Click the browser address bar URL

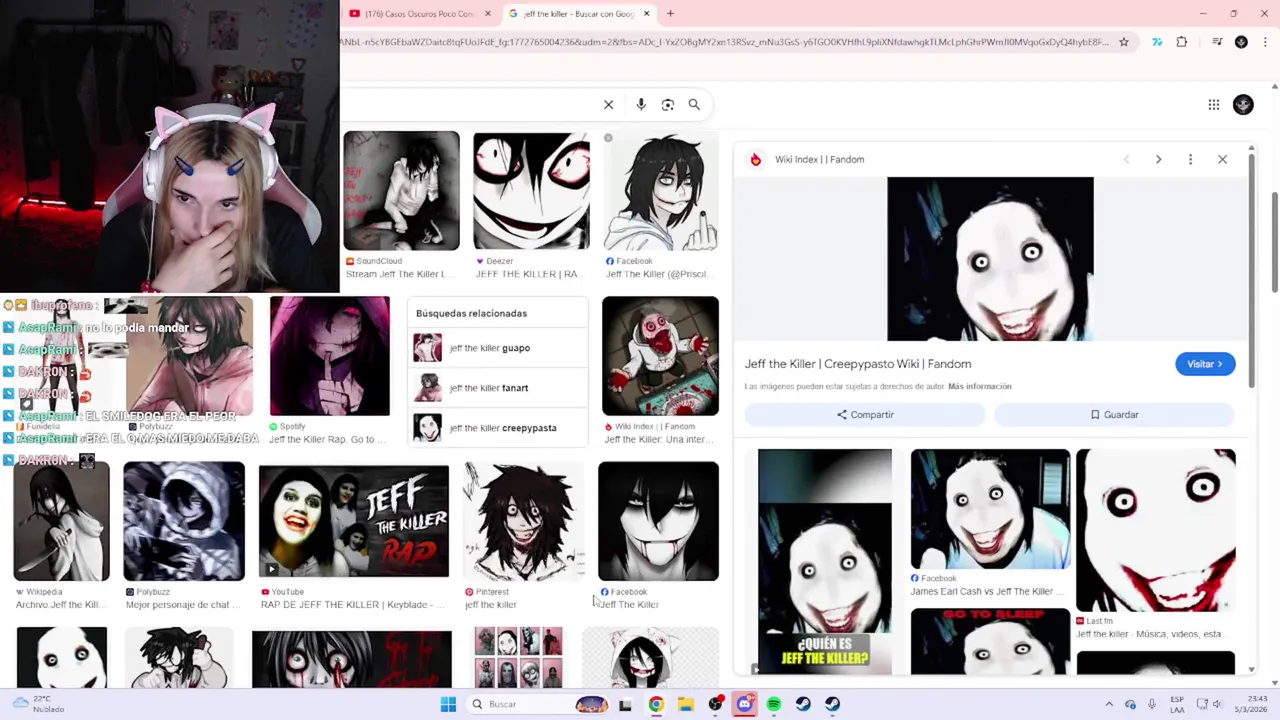(725, 42)
